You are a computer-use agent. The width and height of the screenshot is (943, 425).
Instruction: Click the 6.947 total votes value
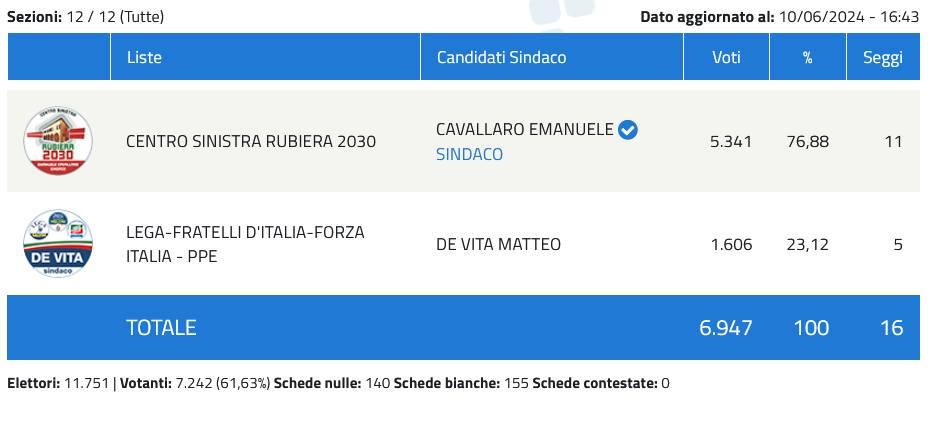726,327
